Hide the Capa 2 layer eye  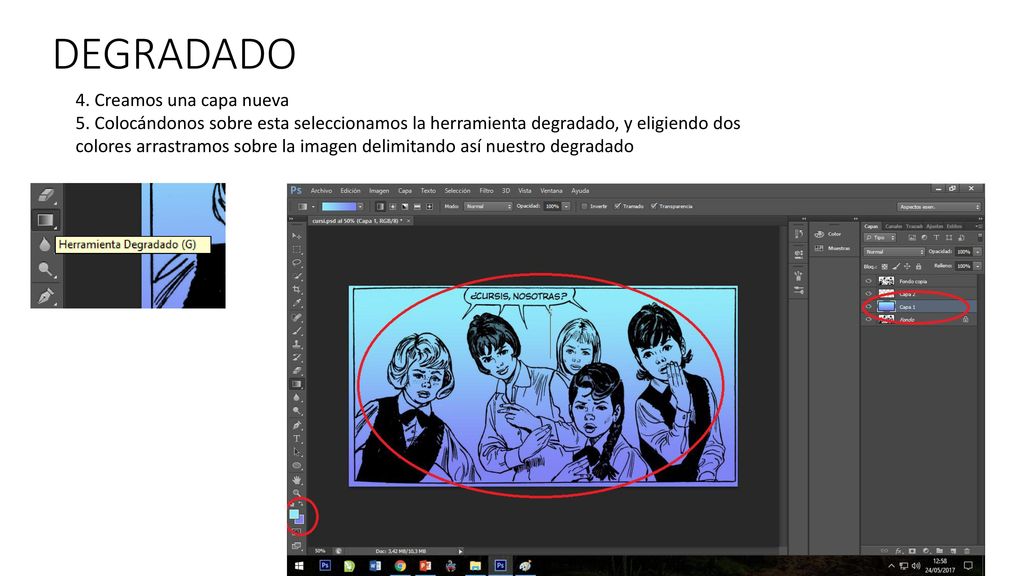pyautogui.click(x=869, y=294)
